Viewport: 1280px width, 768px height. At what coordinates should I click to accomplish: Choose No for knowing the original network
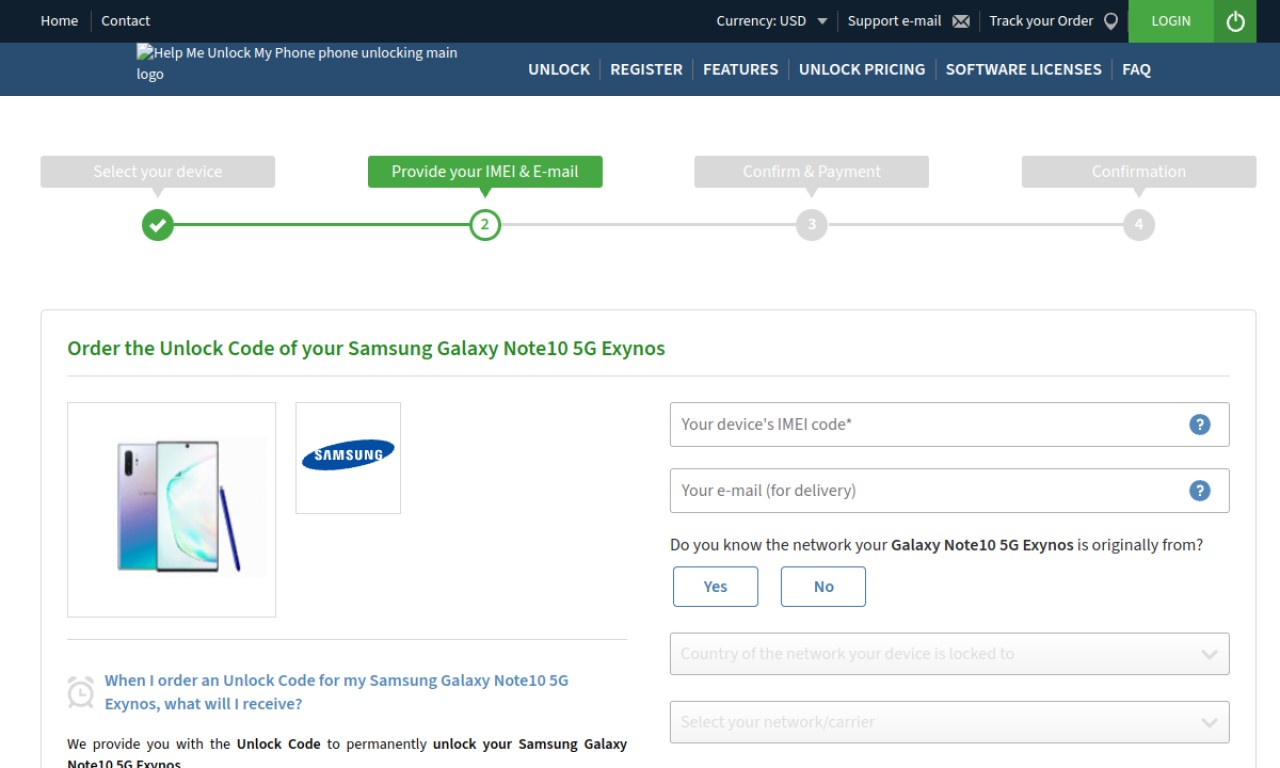coord(823,587)
